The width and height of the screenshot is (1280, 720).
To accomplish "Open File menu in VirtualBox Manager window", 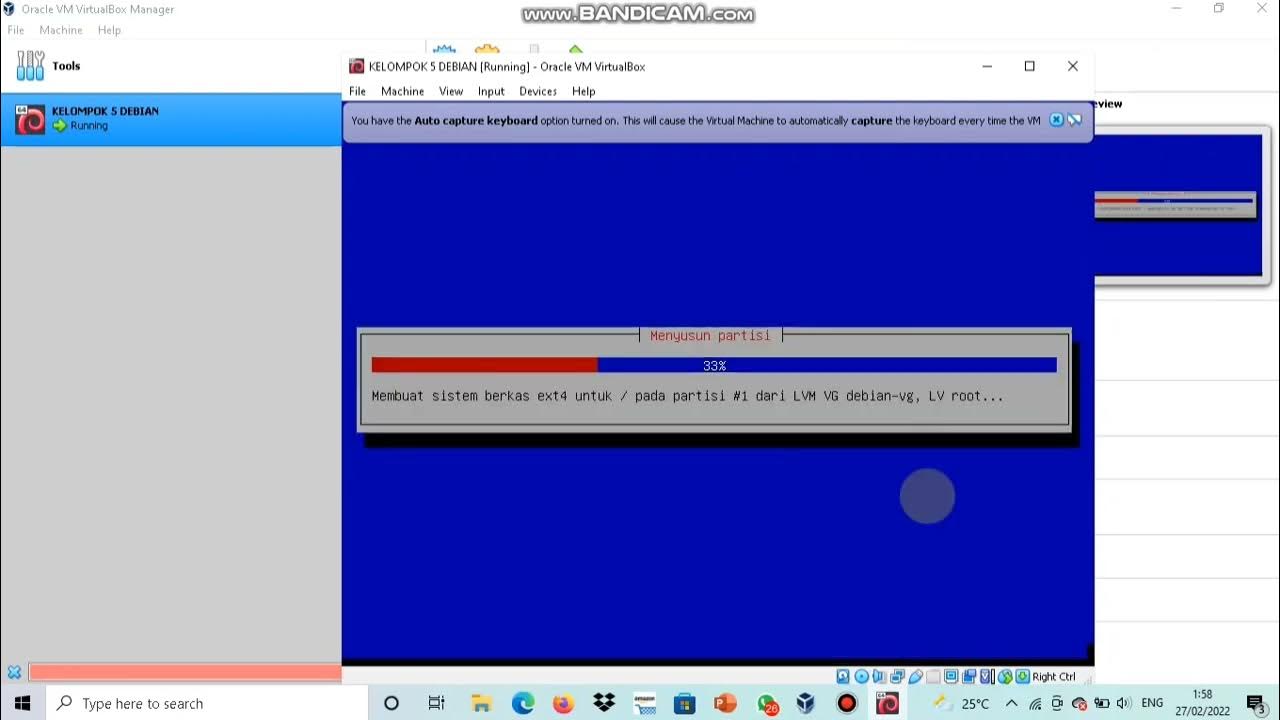I will (16, 30).
